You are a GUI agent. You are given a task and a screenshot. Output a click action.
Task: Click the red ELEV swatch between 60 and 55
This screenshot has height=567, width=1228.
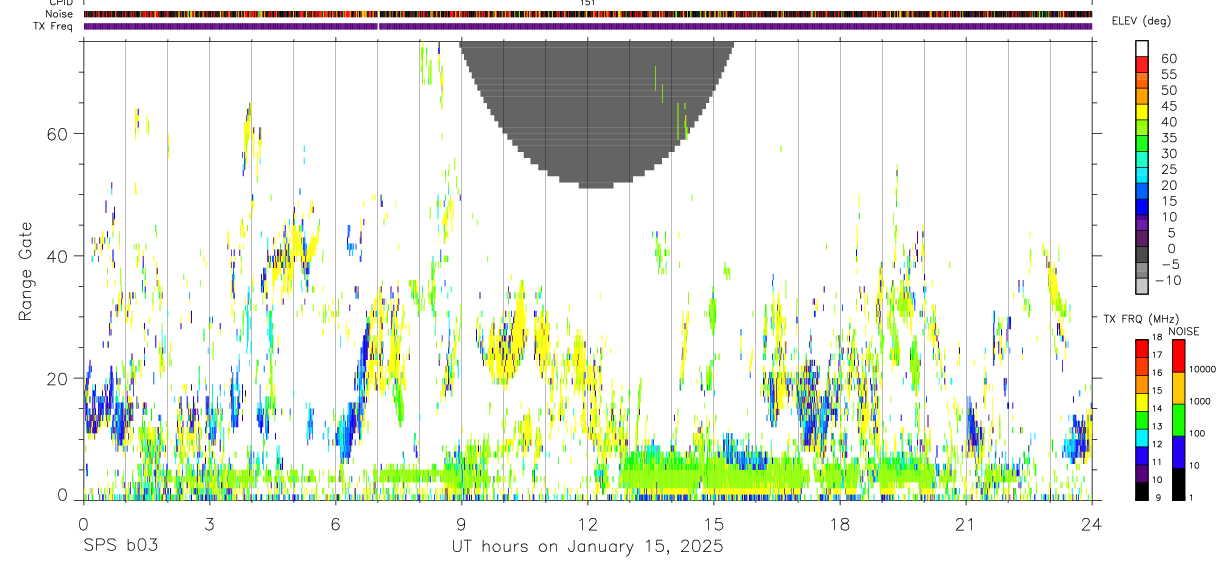tap(1142, 63)
